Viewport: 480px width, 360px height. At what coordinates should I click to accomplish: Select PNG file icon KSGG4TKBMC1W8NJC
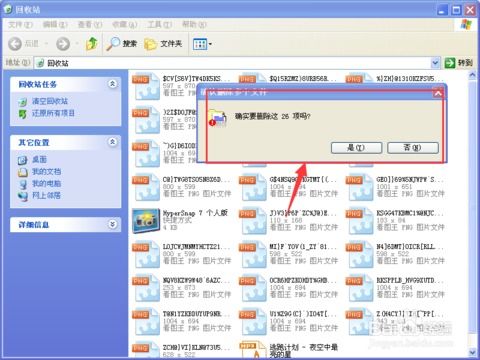coord(359,221)
